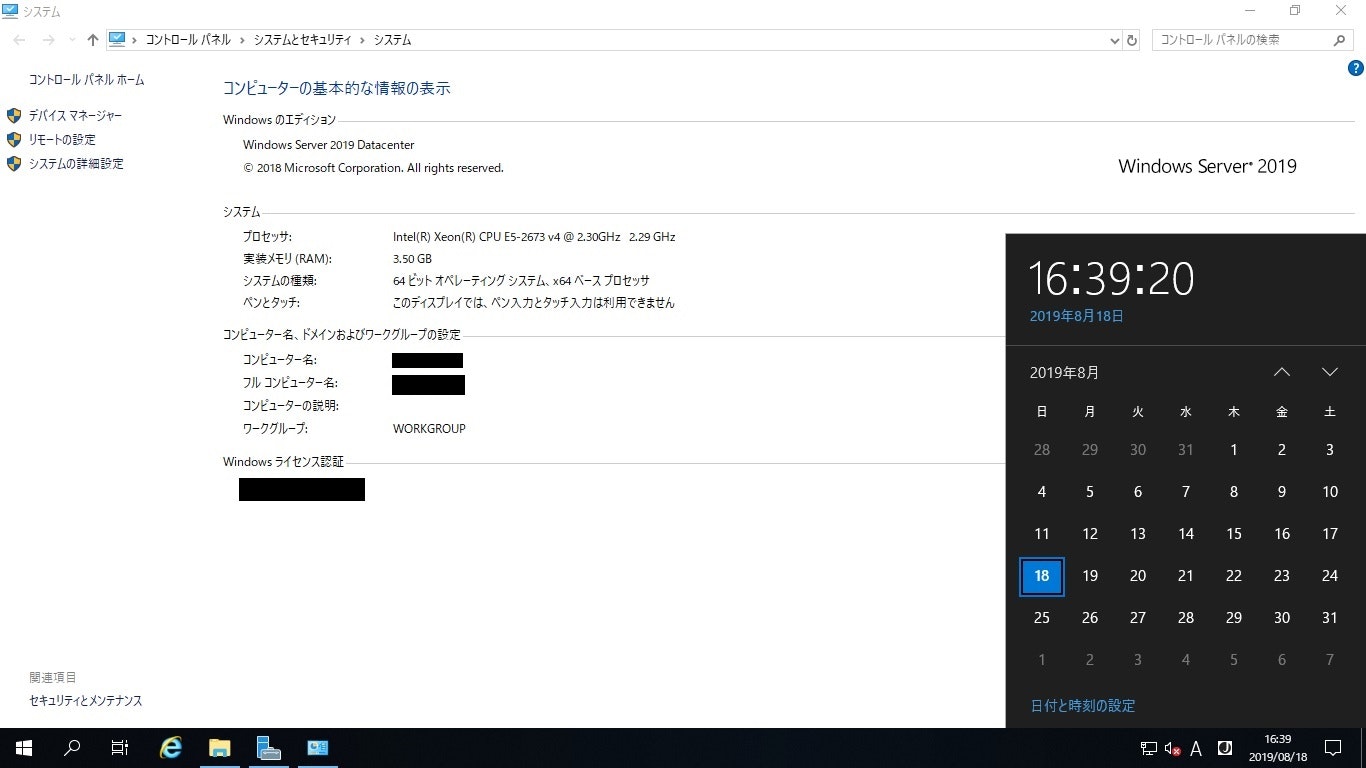Click the 3.50 GB RAM value

click(x=412, y=259)
